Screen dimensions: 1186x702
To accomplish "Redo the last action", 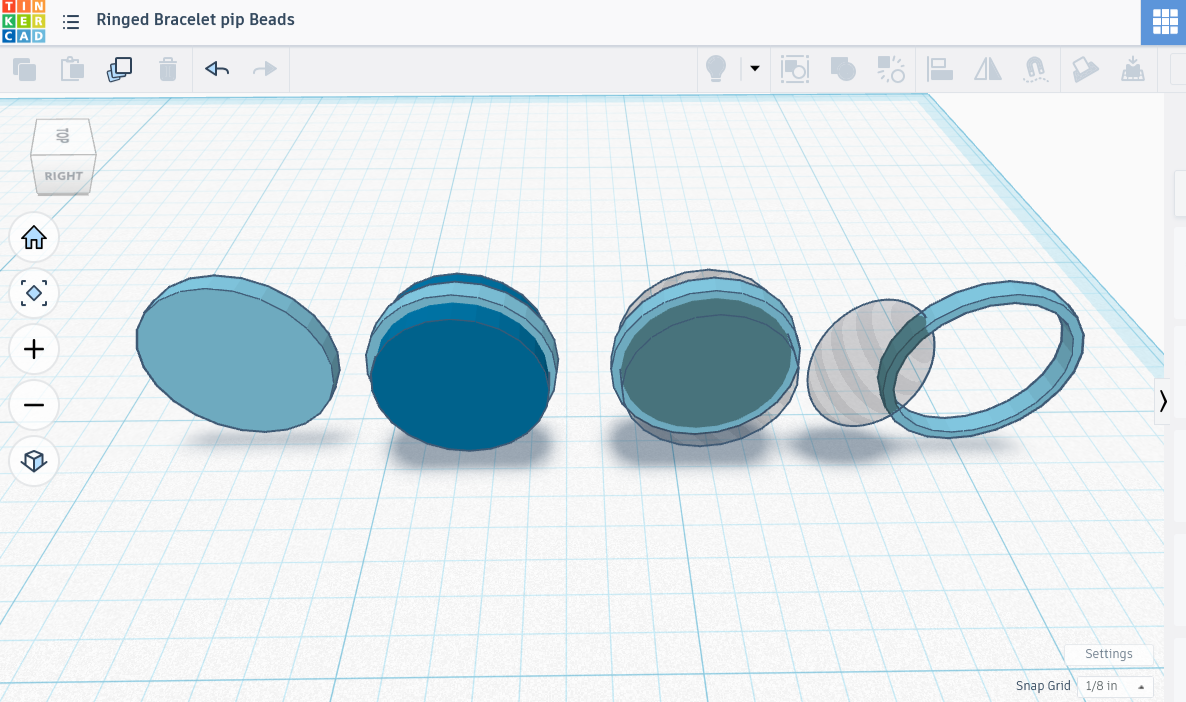I will [x=265, y=69].
